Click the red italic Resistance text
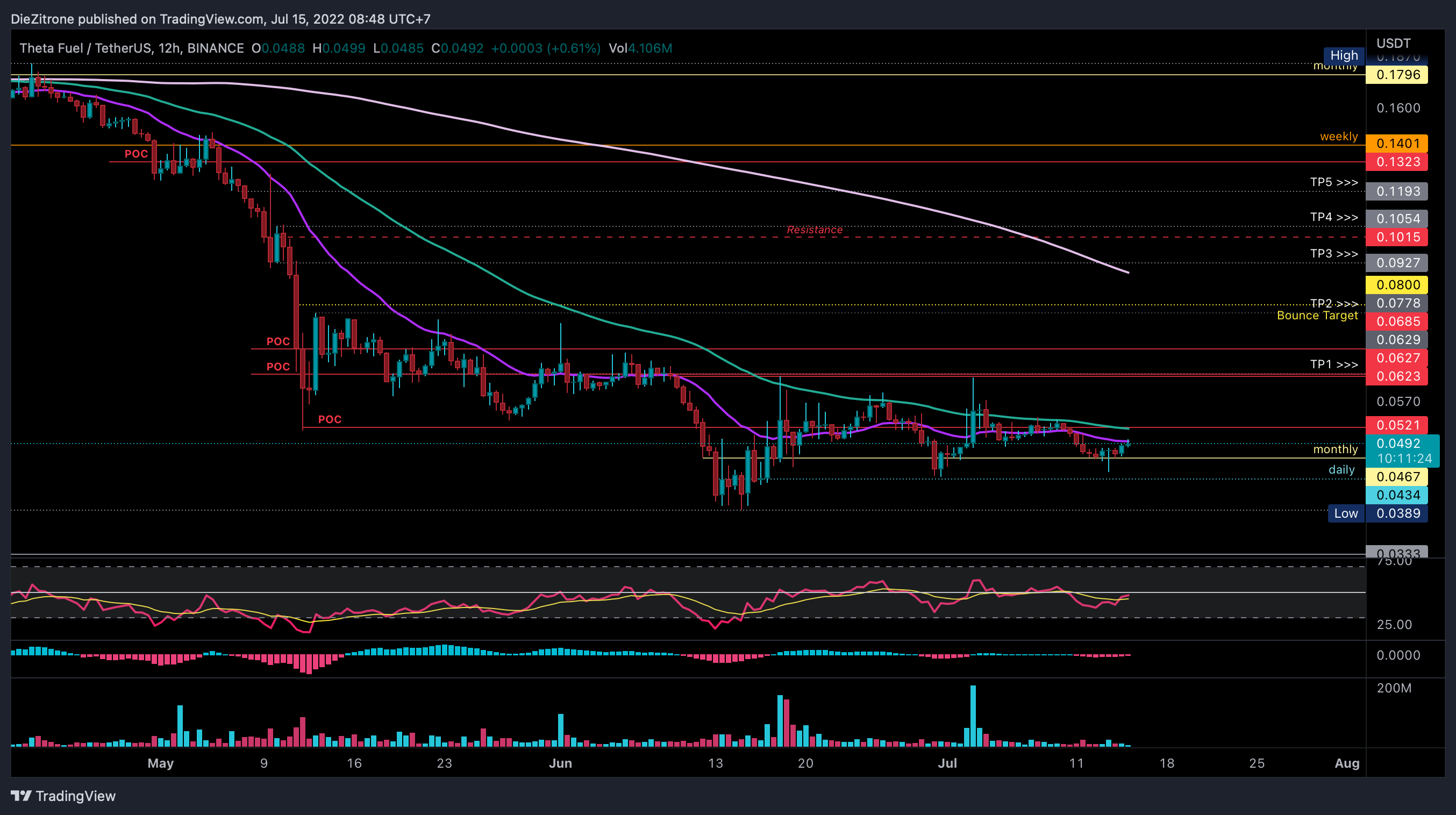 (x=814, y=230)
